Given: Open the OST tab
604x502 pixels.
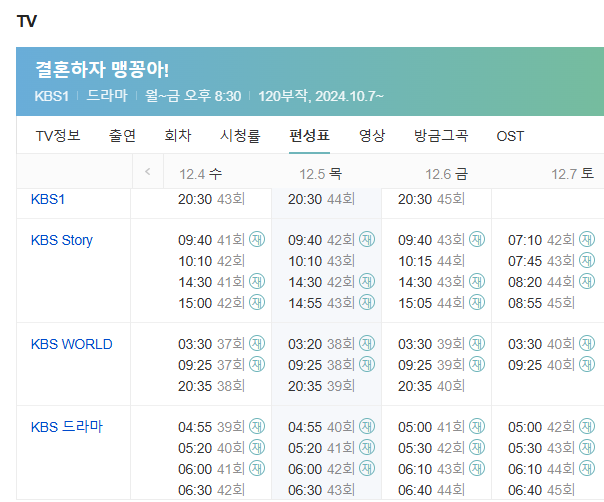Looking at the screenshot, I should 510,136.
